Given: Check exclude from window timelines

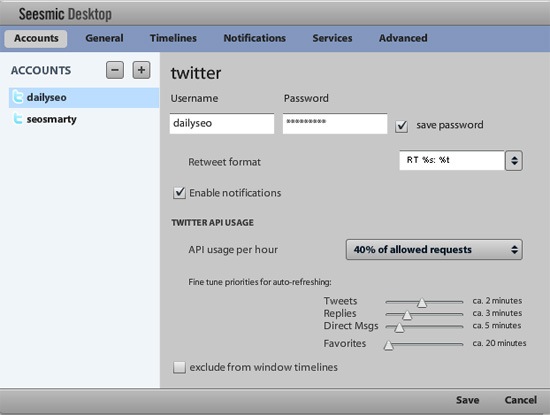Looking at the screenshot, I should click(x=179, y=367).
